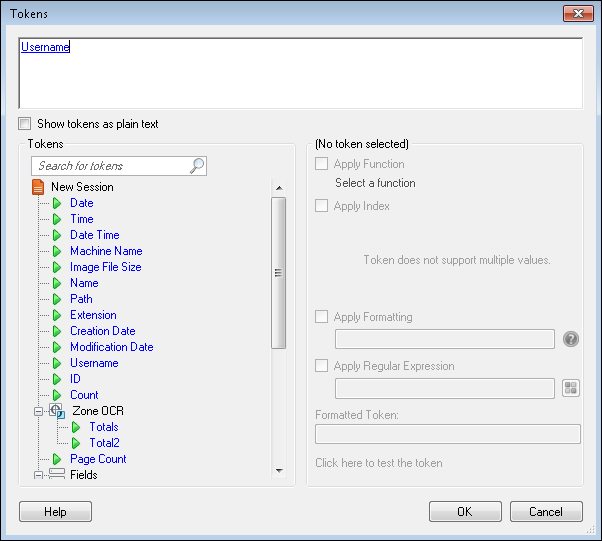Click the token tree vertical scrollbar thumb
The width and height of the screenshot is (602, 541).
[279, 272]
